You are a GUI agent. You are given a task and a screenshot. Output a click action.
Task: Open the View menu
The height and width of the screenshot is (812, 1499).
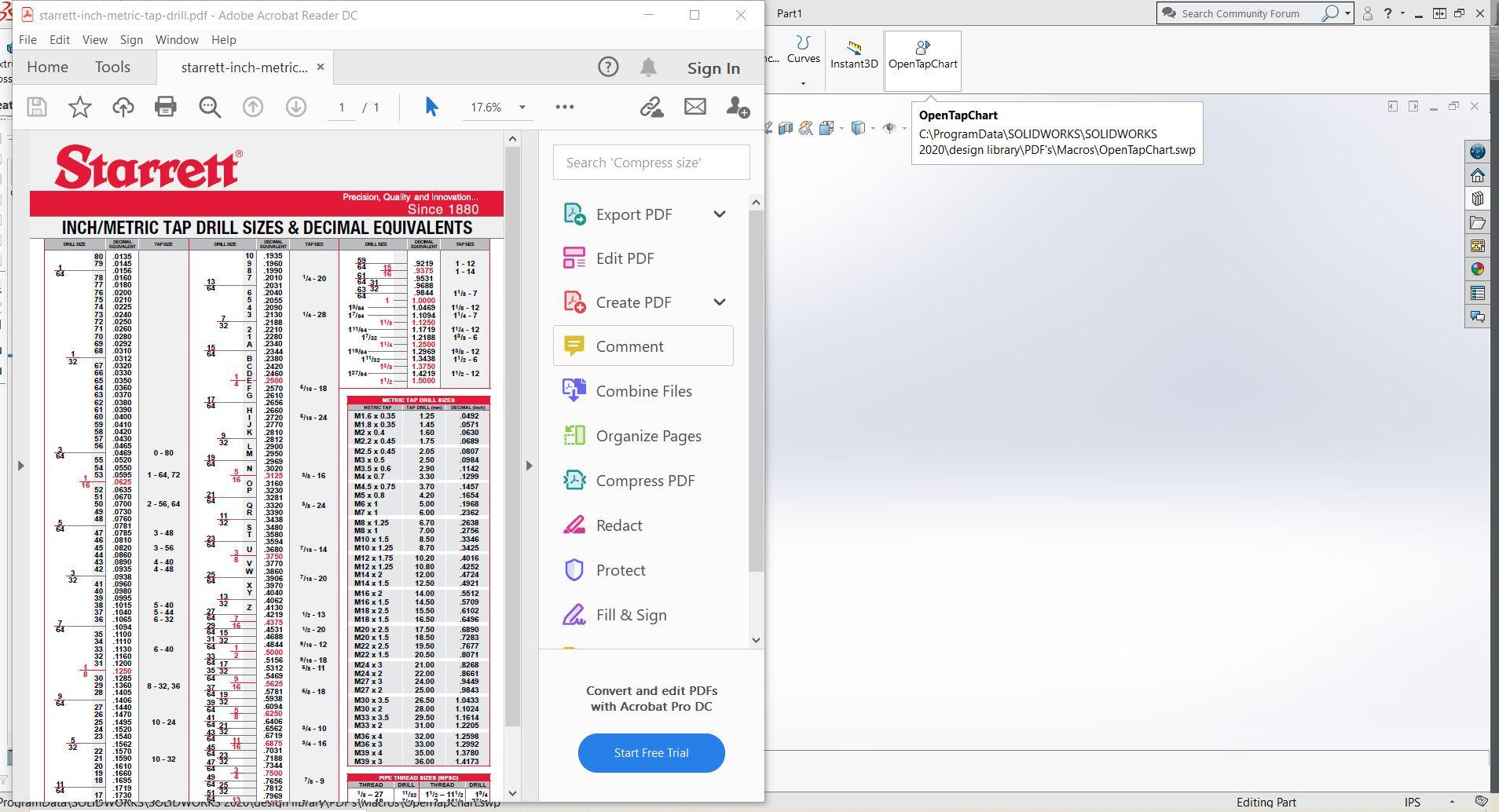tap(95, 39)
